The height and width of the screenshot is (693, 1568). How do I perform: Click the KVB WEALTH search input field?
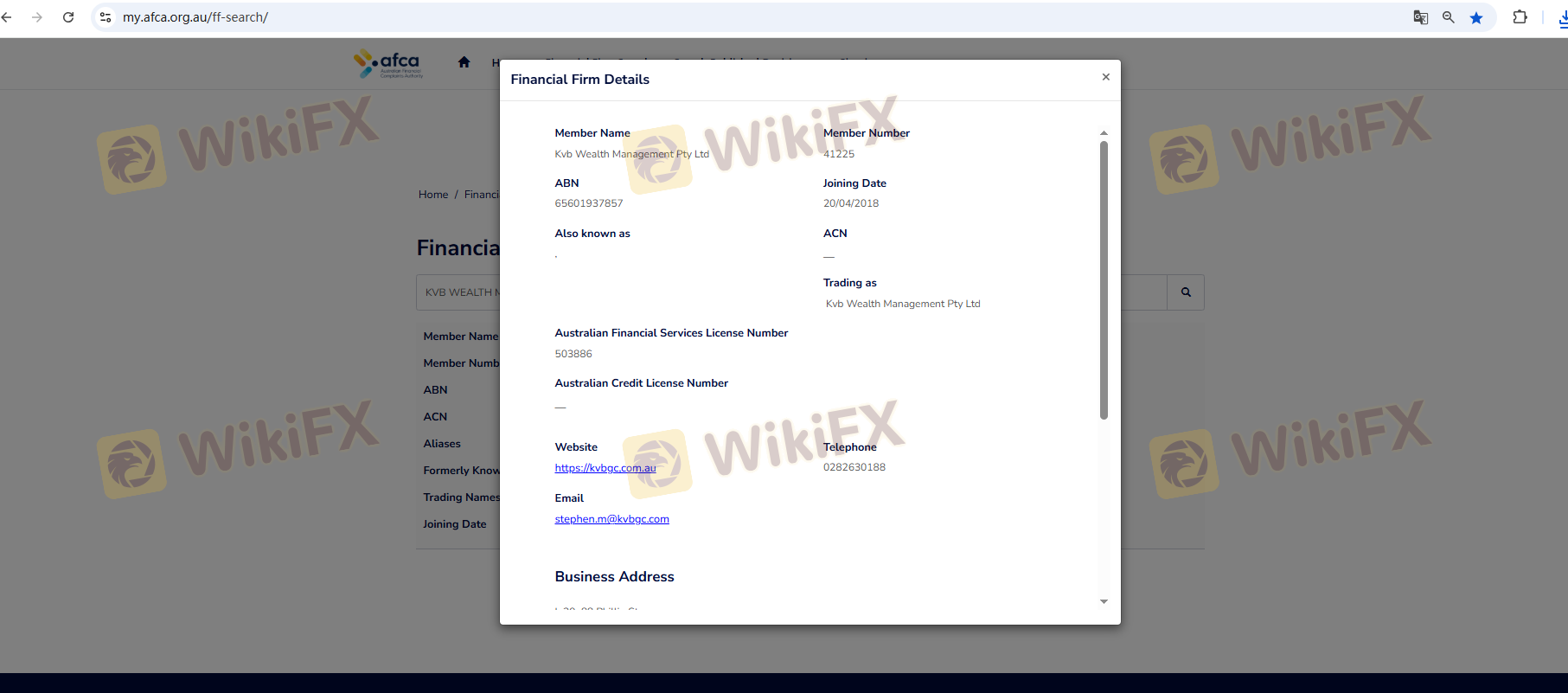pos(458,292)
